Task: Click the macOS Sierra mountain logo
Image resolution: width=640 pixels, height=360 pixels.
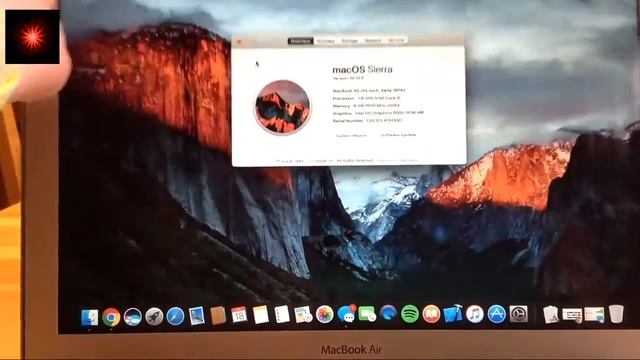Action: point(282,107)
